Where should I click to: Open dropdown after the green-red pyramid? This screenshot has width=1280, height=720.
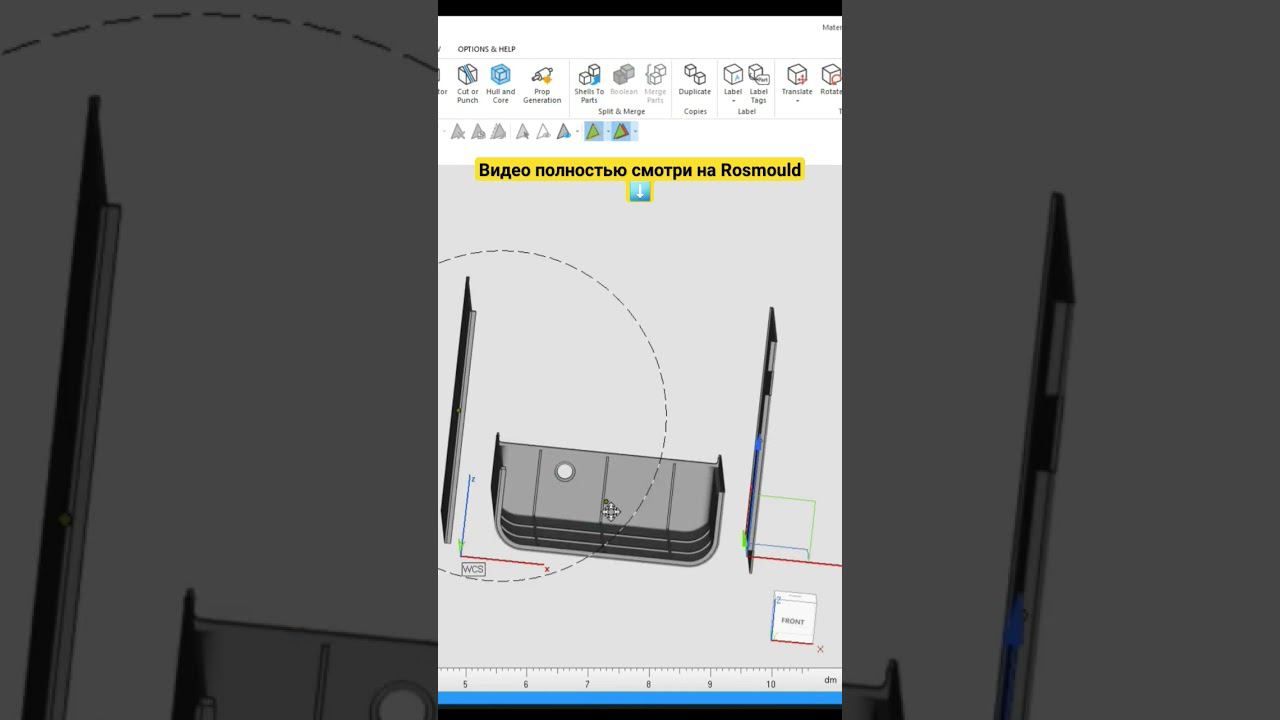[x=635, y=131]
